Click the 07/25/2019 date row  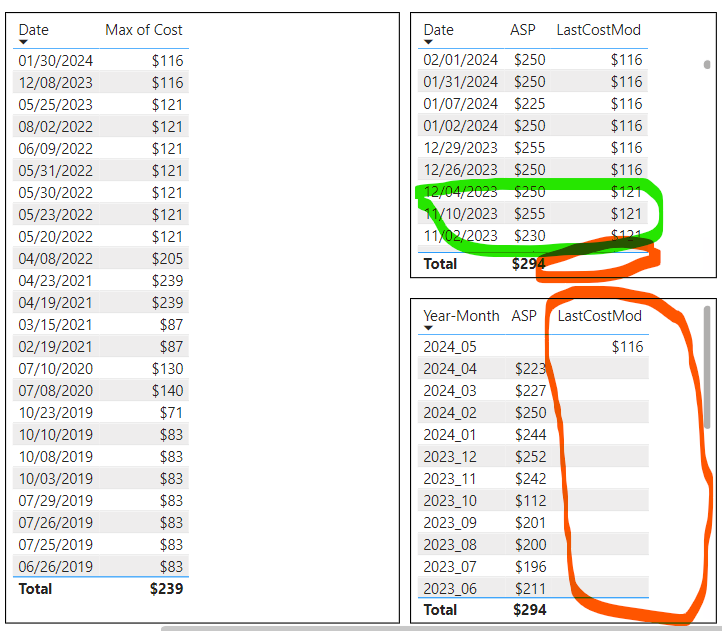[x=101, y=544]
